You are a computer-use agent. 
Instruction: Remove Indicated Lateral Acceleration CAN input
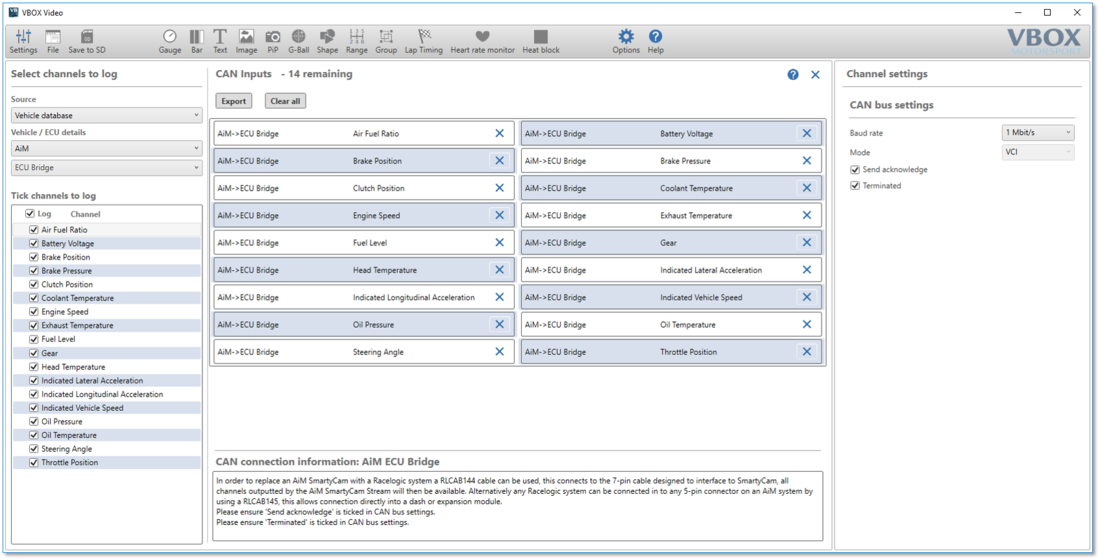pyautogui.click(x=807, y=270)
